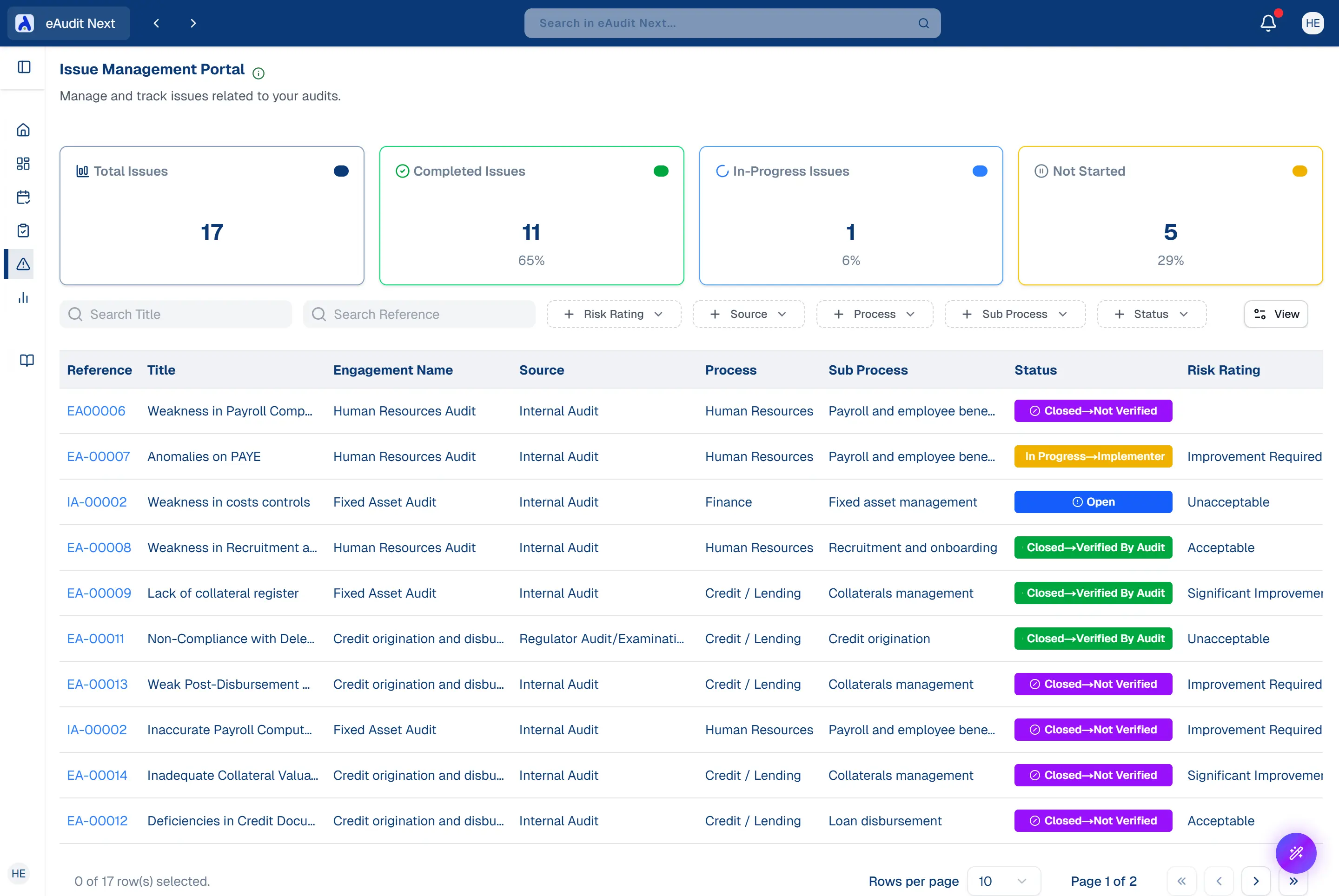Click the blue In-Progress Issues color indicator

[980, 171]
